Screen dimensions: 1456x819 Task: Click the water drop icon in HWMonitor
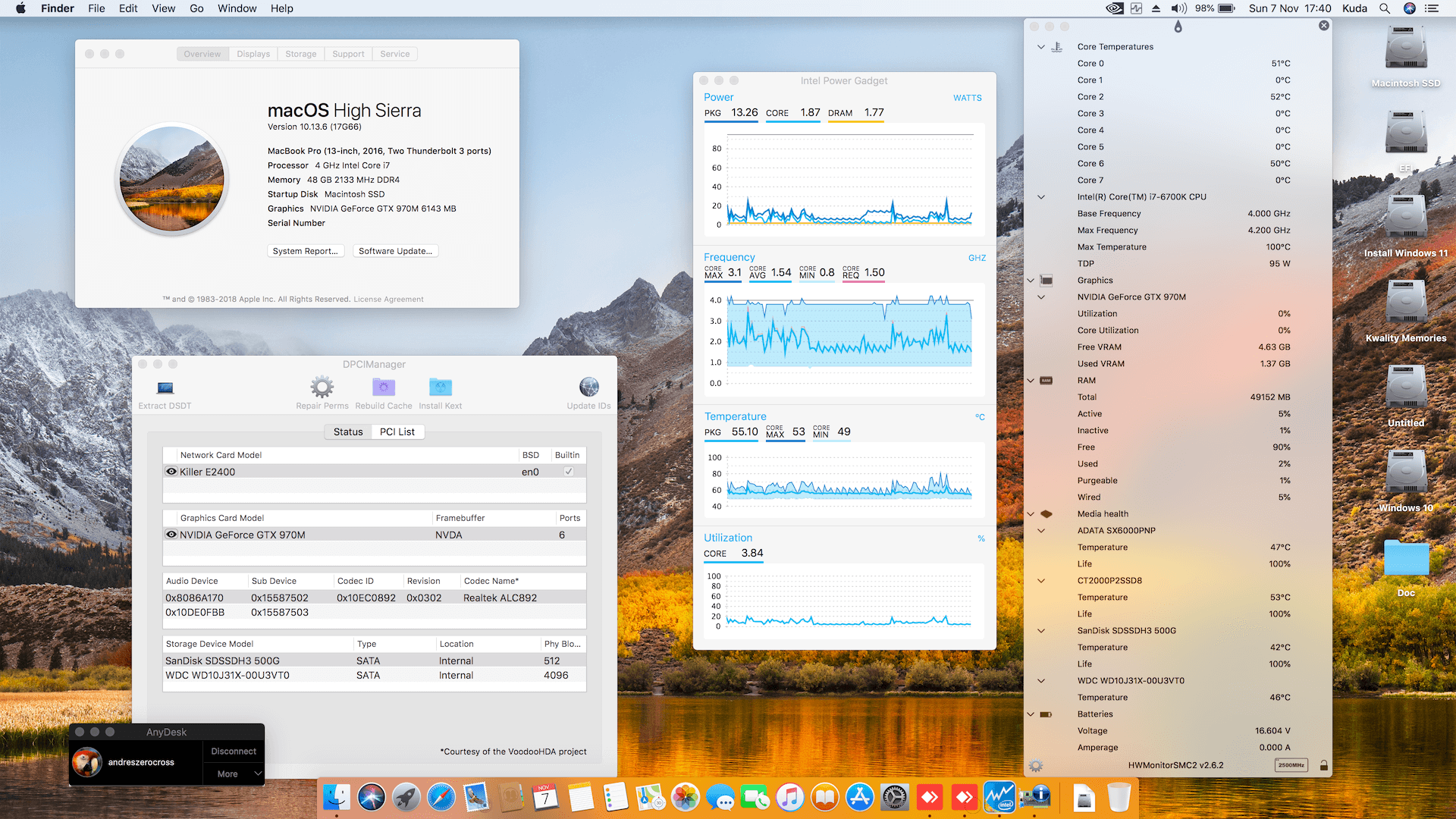pyautogui.click(x=1178, y=27)
